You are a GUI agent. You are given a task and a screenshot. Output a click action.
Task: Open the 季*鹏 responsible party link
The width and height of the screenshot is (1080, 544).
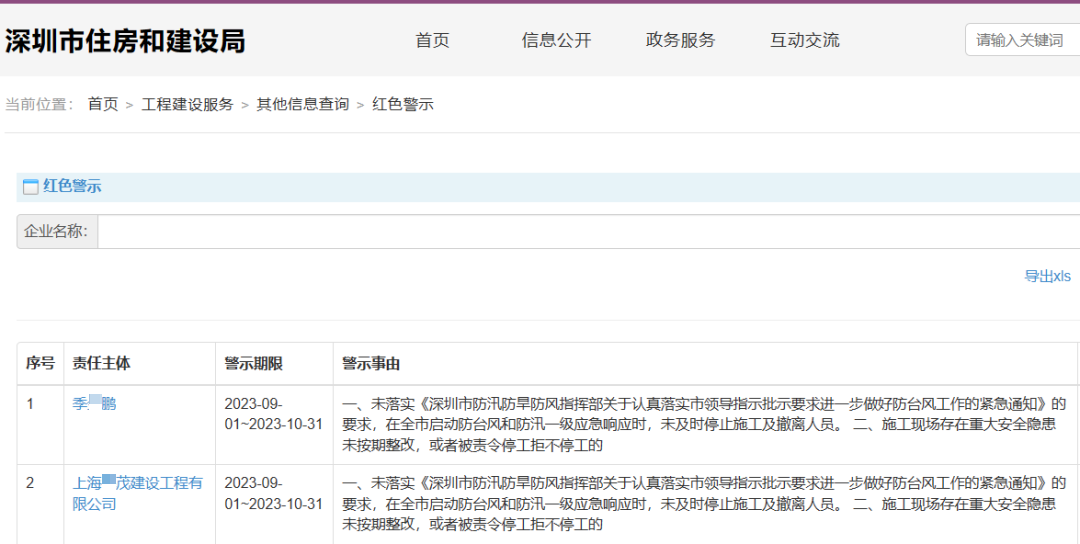pyautogui.click(x=94, y=404)
